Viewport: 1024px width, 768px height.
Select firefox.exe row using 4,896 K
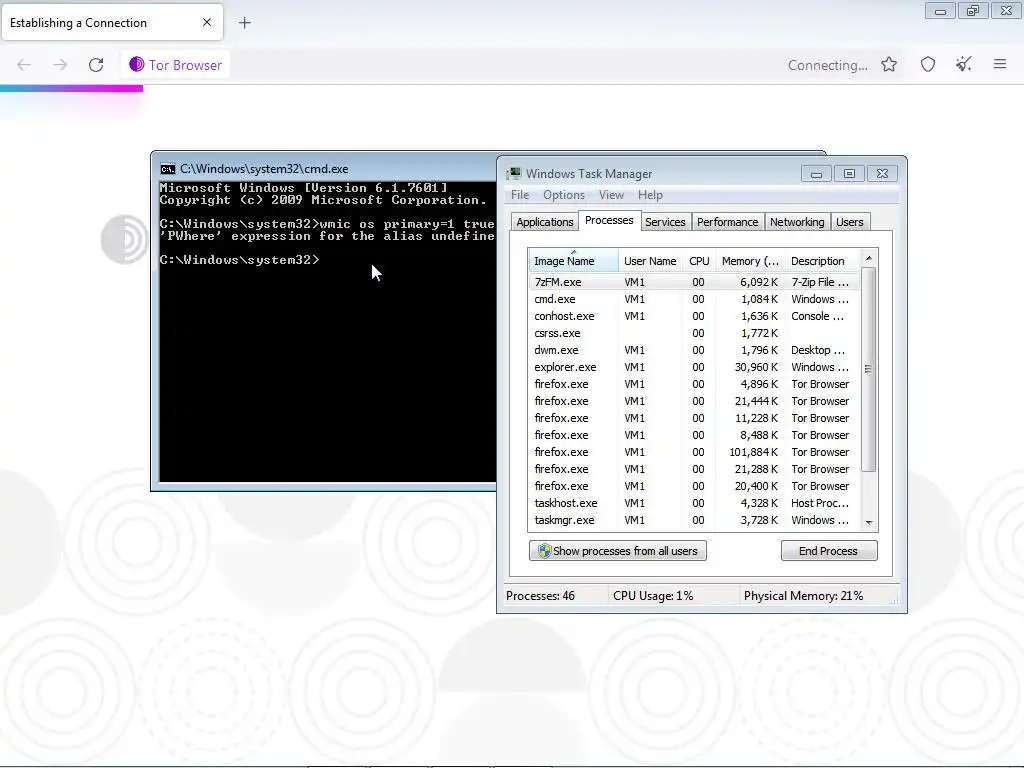pyautogui.click(x=694, y=384)
